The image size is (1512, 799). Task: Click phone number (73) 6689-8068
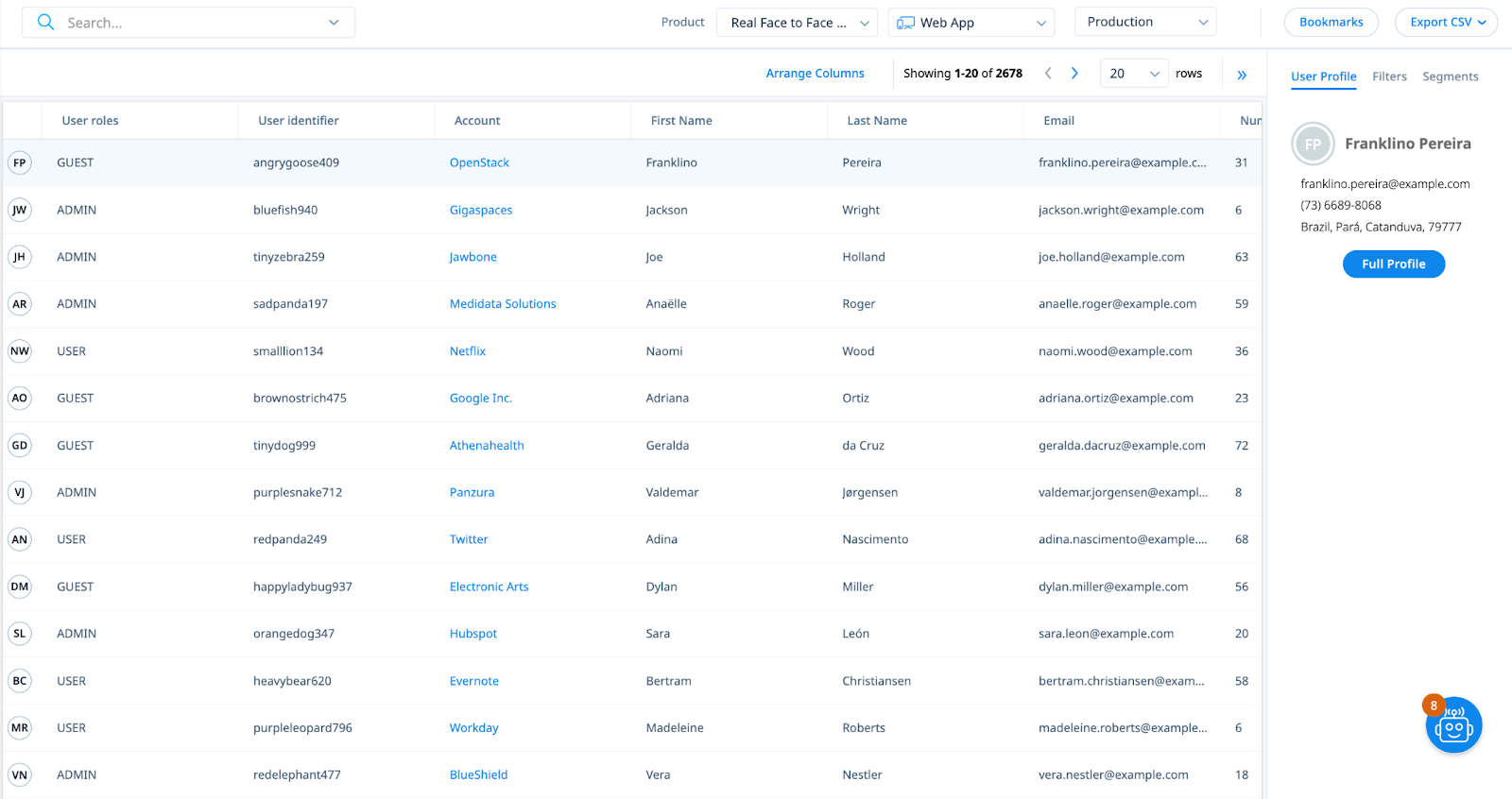(1341, 205)
